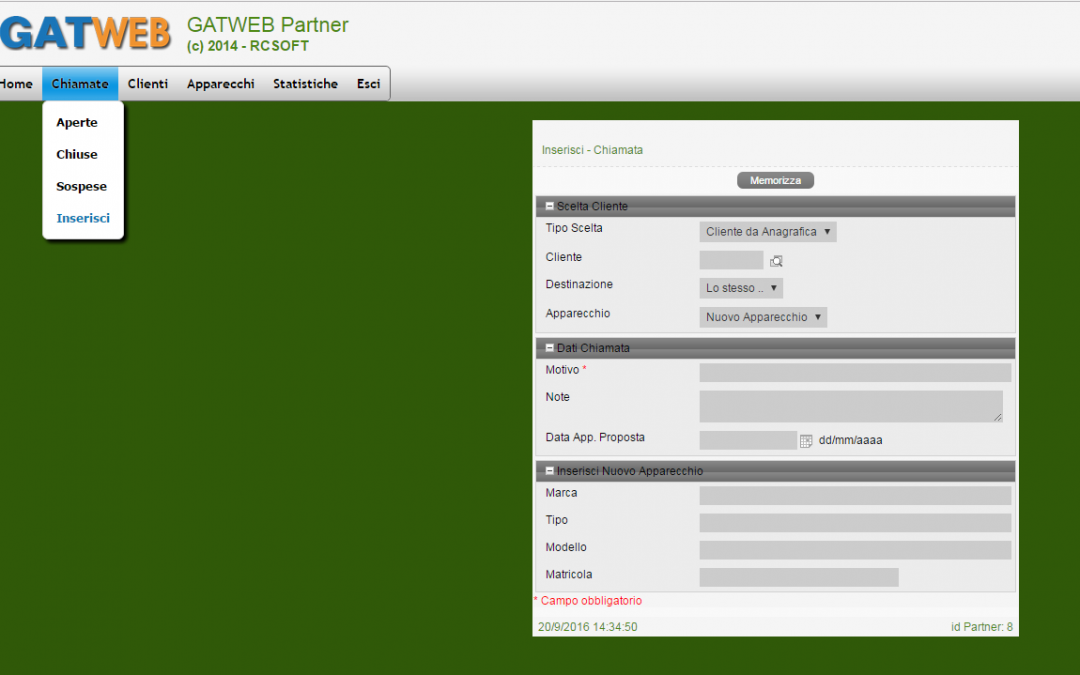Click Esci to log out

coord(368,84)
